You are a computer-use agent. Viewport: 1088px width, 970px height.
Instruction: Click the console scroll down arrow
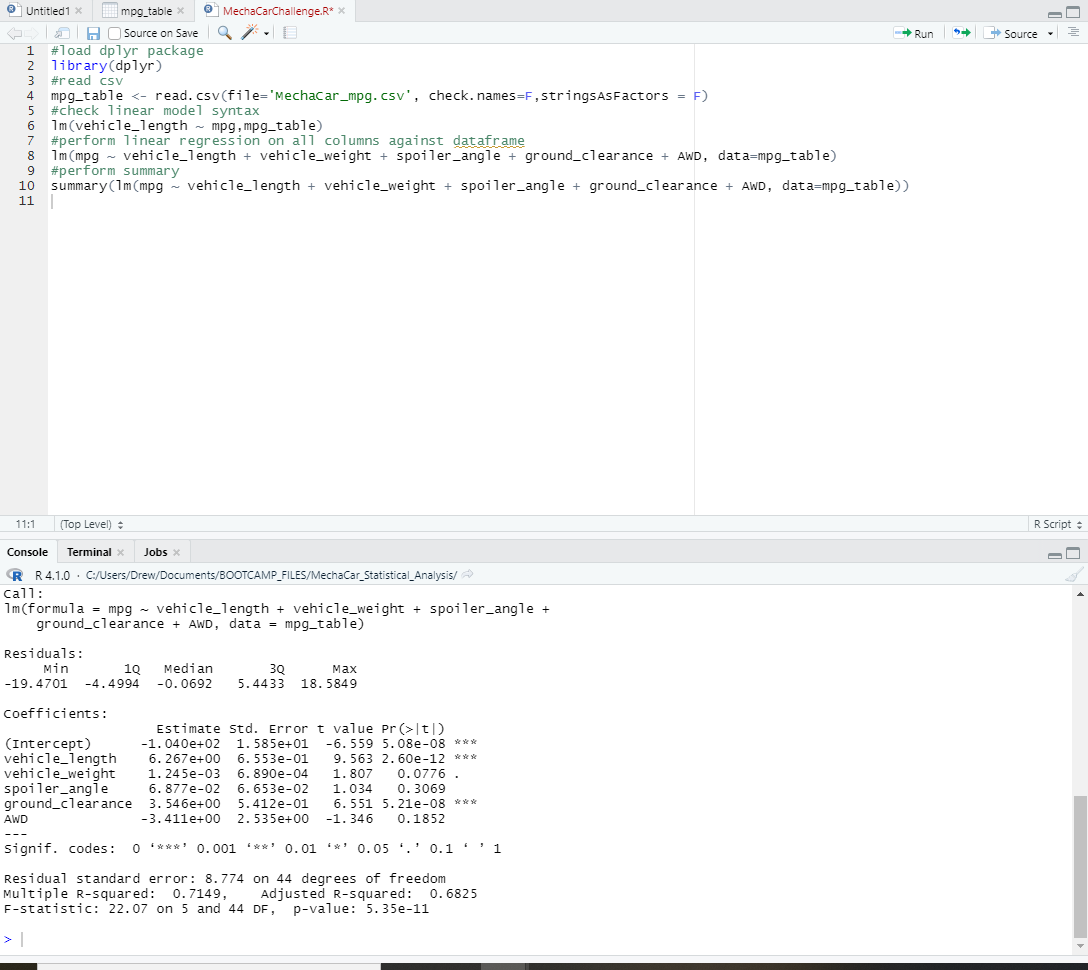click(1080, 946)
